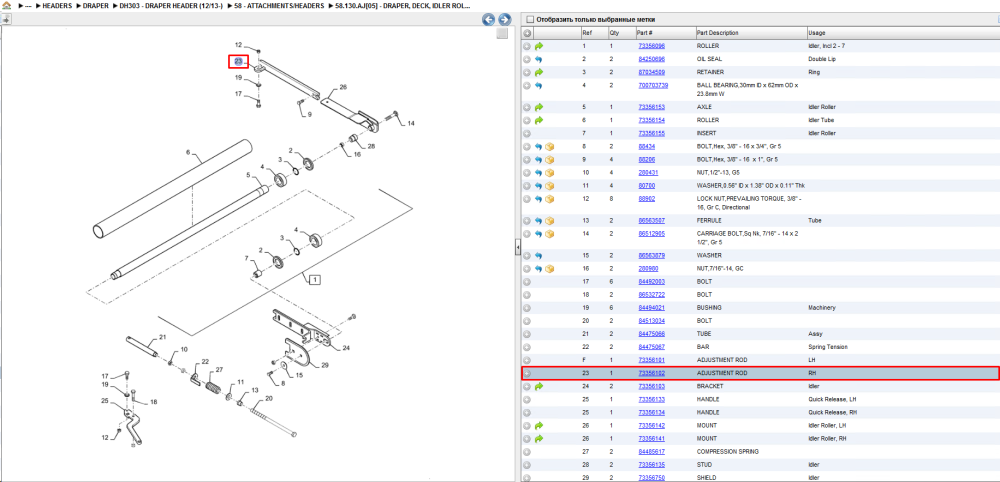Click callout 29 on the shield
The image size is (1000, 482).
(325, 365)
